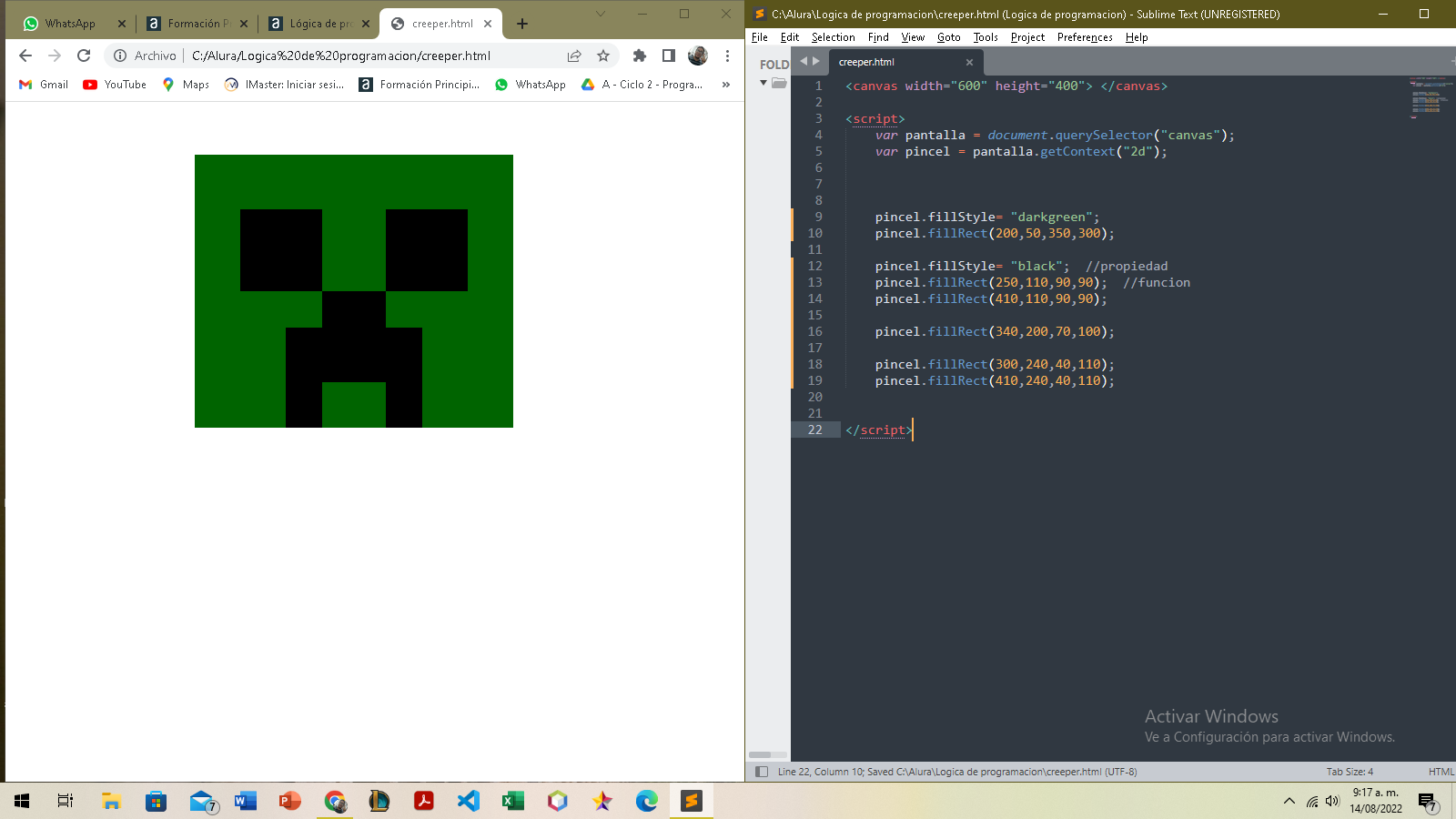Open the Chrome extensions puzzle icon
This screenshot has width=1456, height=819.
640,56
